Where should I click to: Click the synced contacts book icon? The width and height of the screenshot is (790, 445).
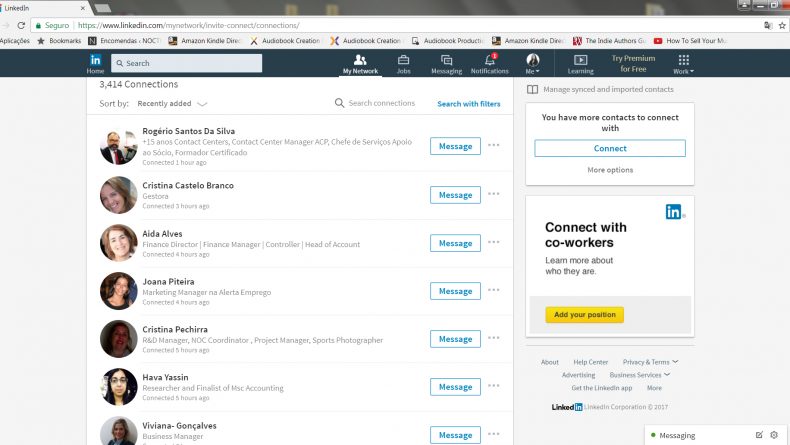click(532, 89)
